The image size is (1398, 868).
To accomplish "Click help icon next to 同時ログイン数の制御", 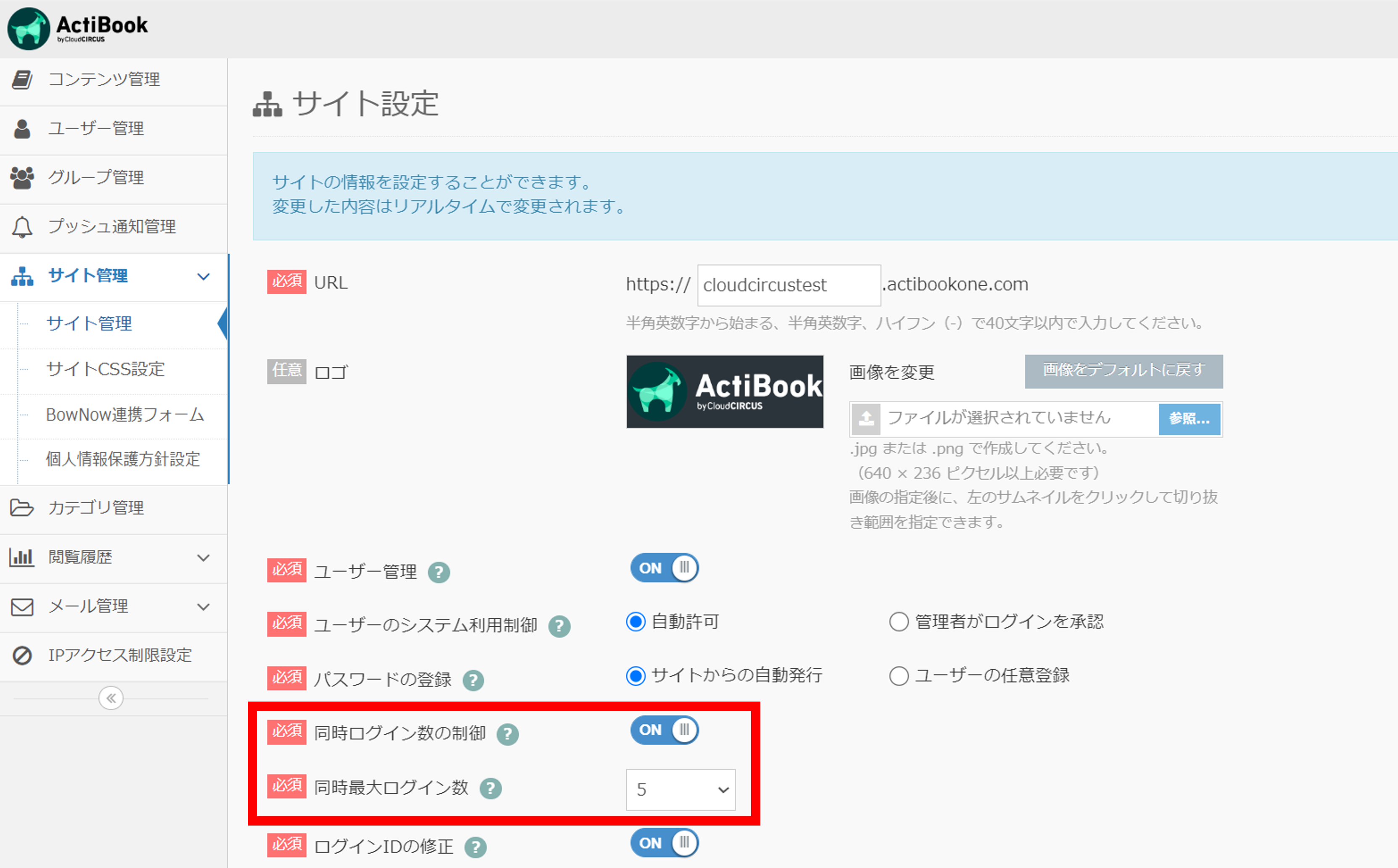I will coord(507,734).
